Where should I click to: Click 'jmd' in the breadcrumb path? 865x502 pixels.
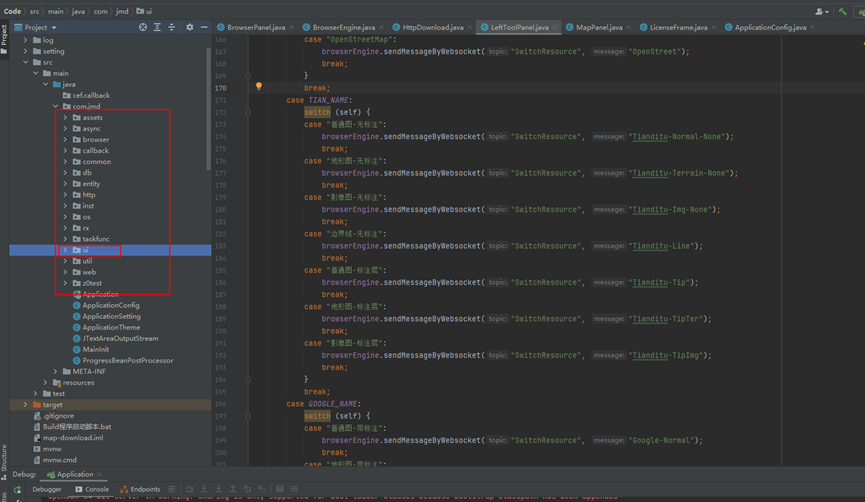[x=122, y=11]
